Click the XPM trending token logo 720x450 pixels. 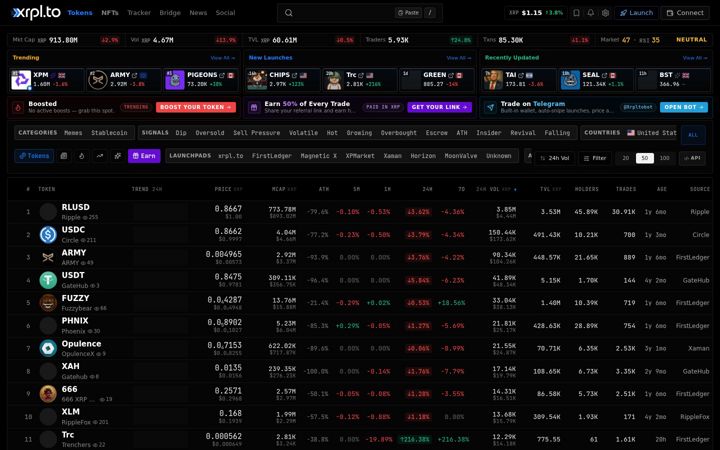21,80
